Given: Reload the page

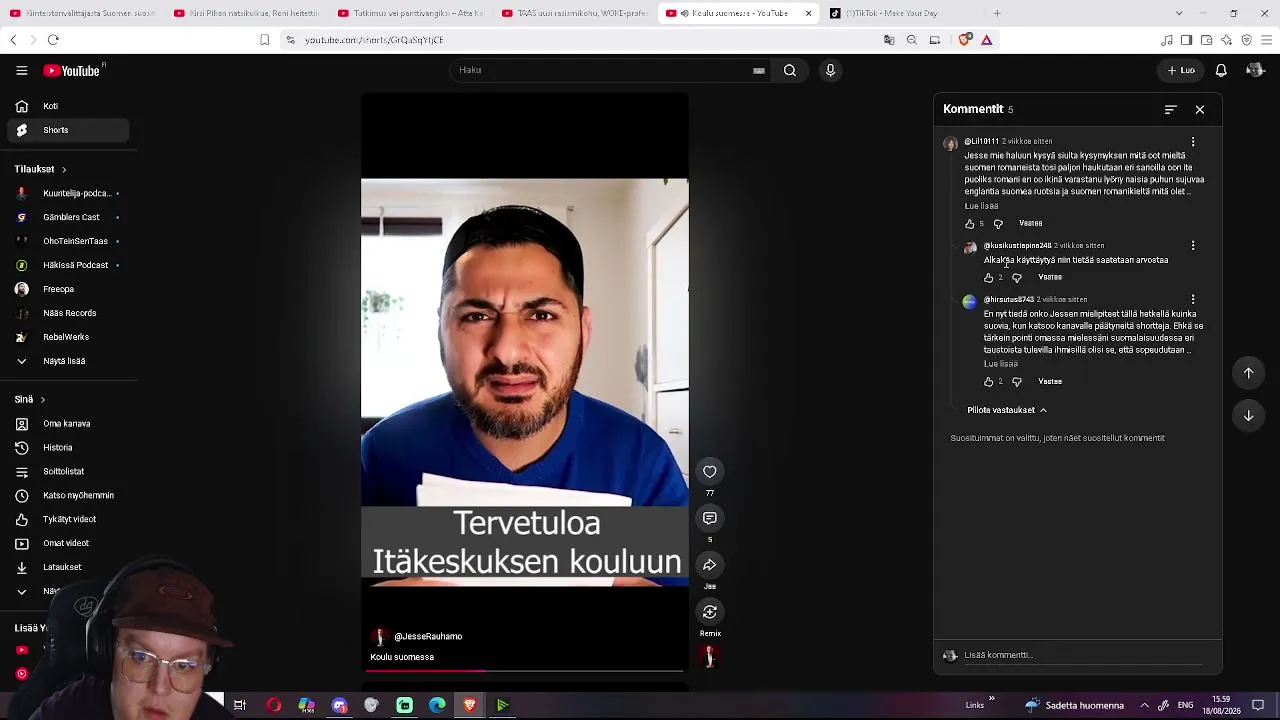Looking at the screenshot, I should tap(53, 40).
